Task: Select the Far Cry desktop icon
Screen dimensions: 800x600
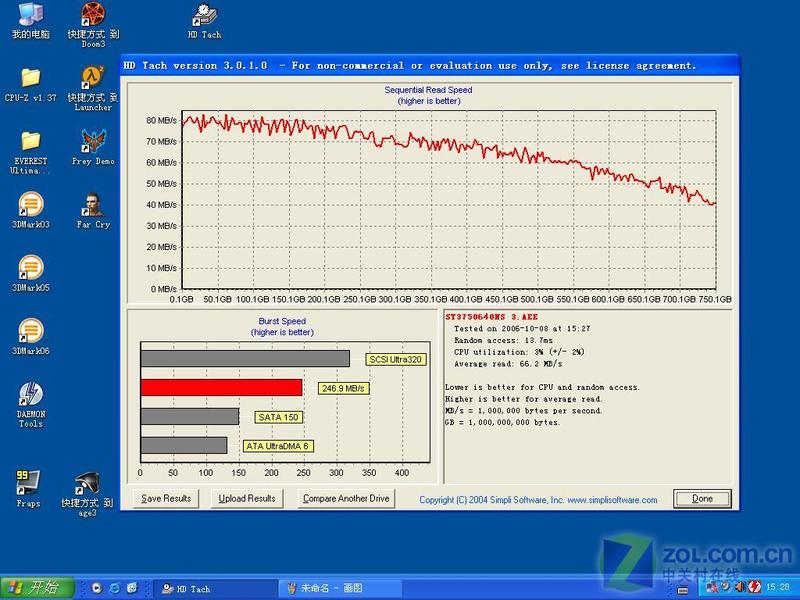Action: pos(93,210)
